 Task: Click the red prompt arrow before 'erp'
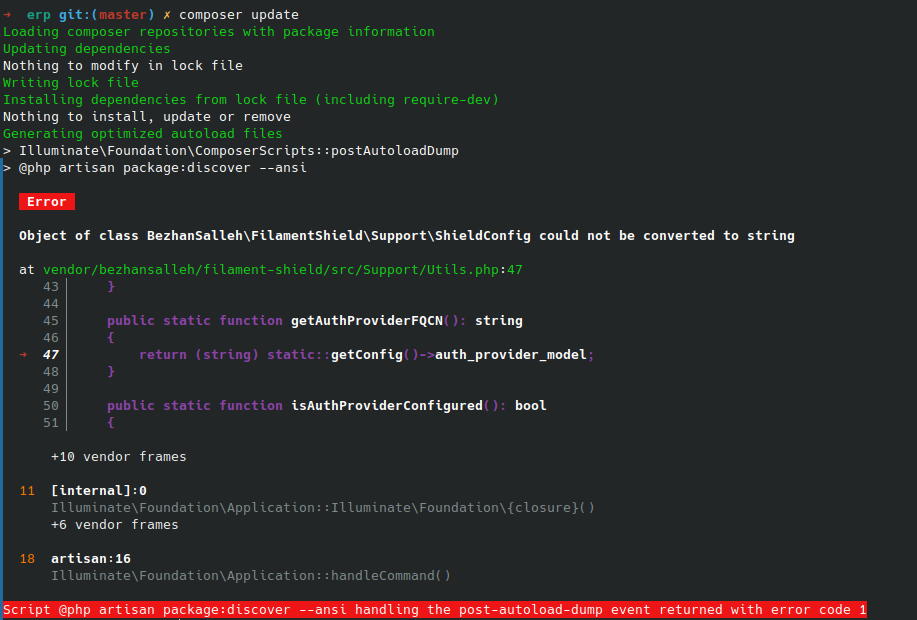click(7, 15)
